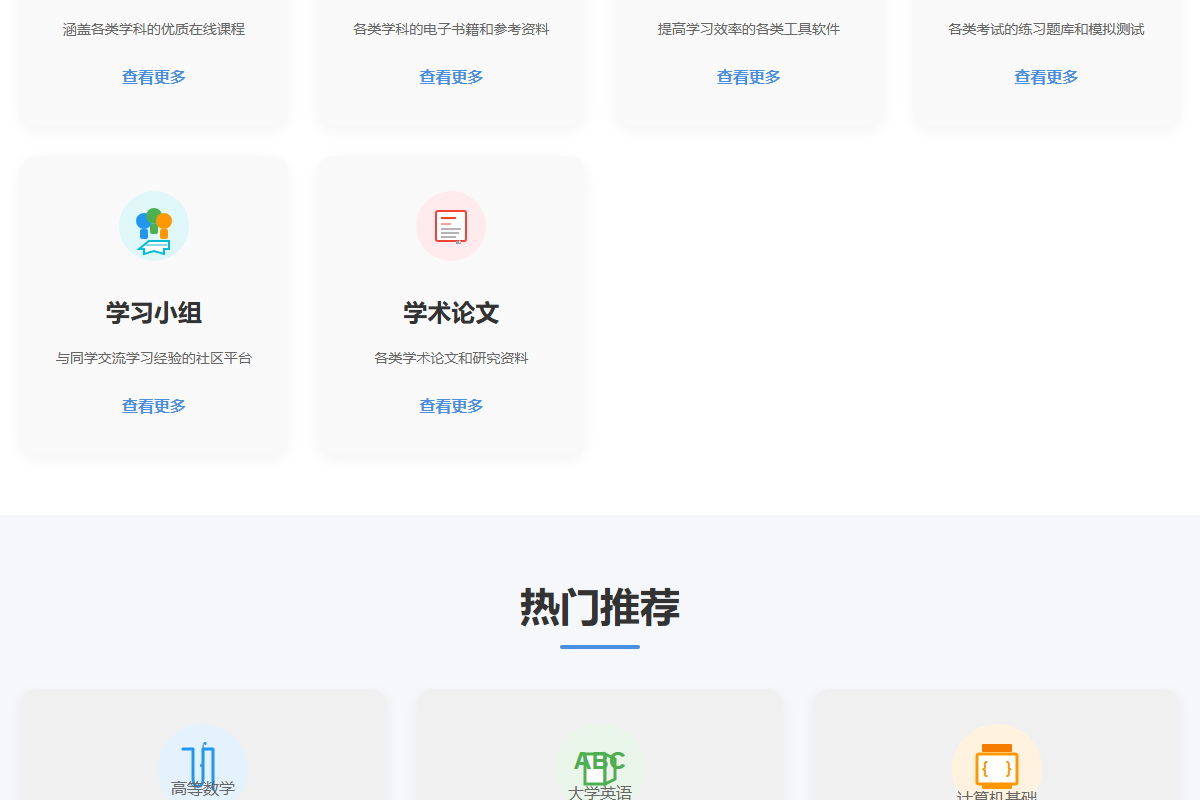1200x800 pixels.
Task: Open 查看更多 under 学习小组
Action: 153,405
